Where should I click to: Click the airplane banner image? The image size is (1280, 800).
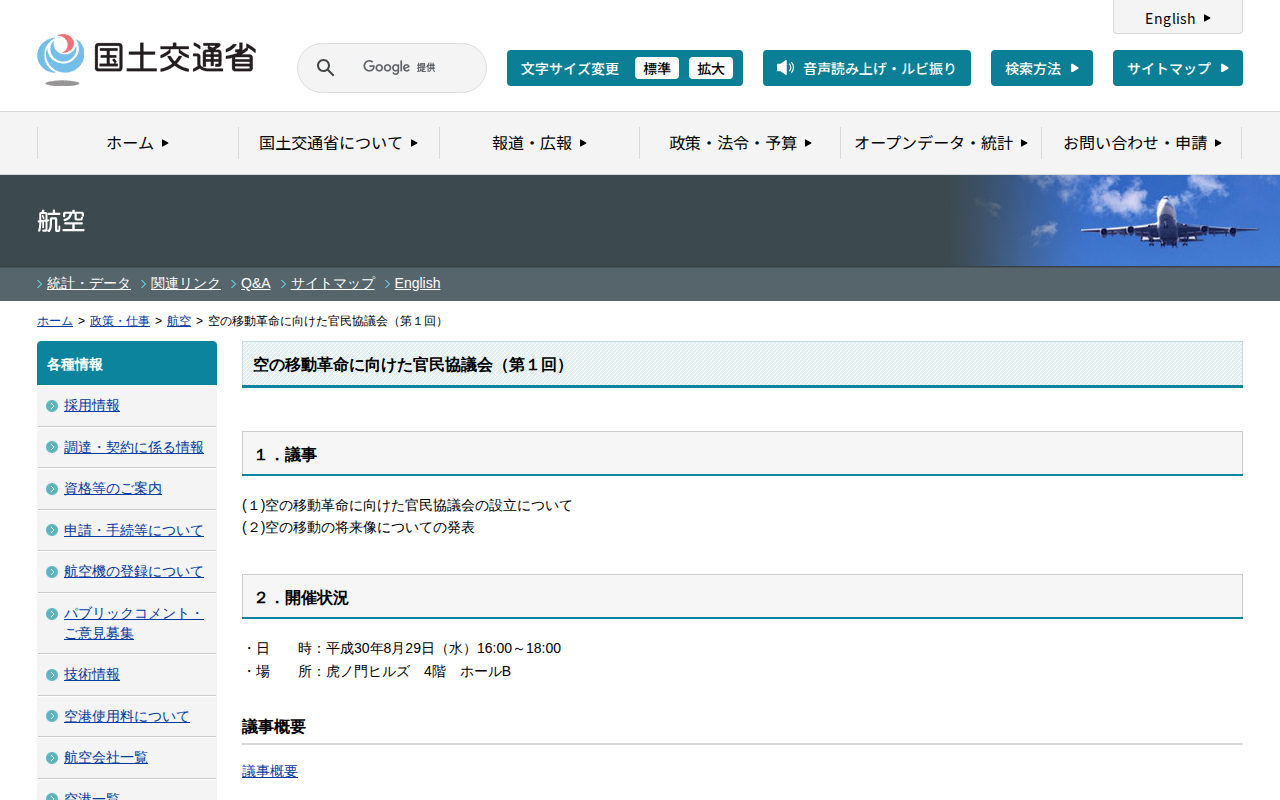coord(1120,221)
